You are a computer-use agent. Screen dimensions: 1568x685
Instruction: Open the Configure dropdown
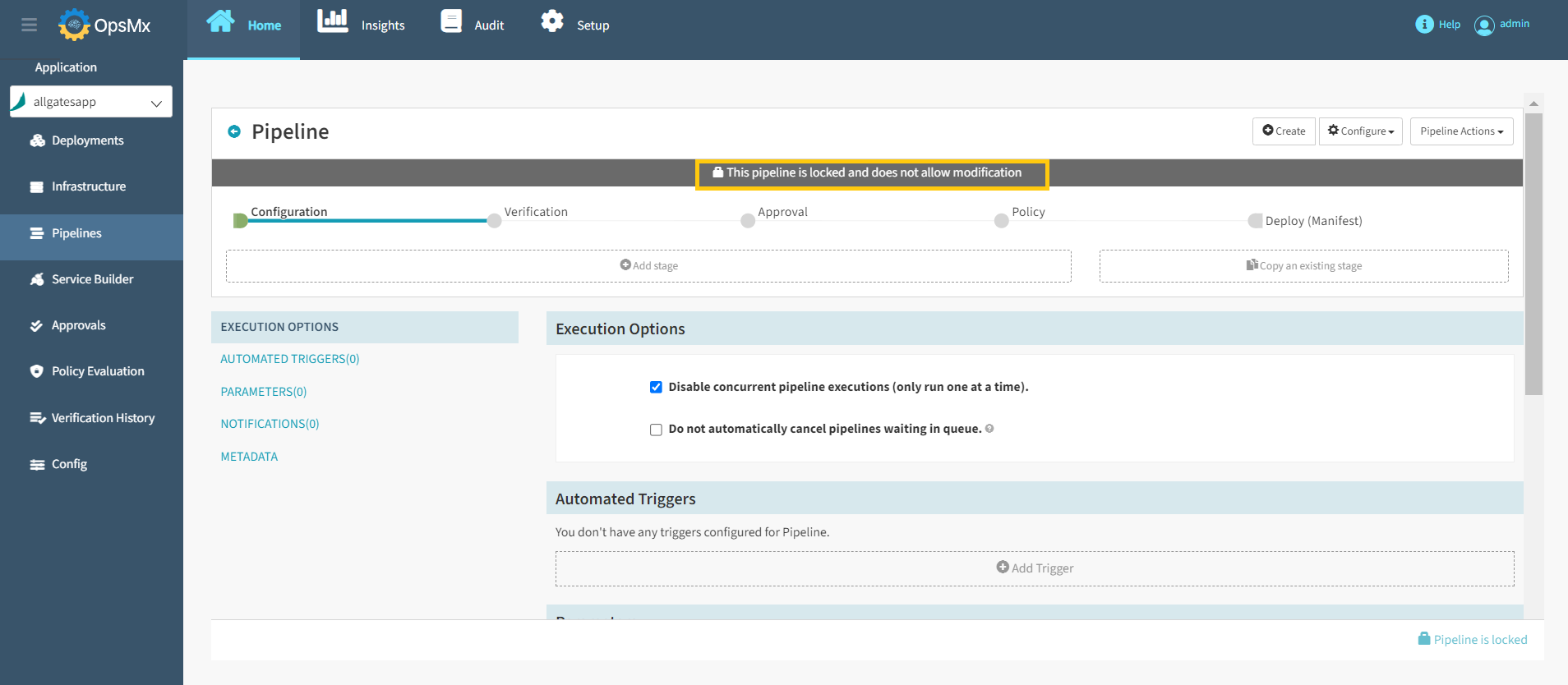[1360, 131]
